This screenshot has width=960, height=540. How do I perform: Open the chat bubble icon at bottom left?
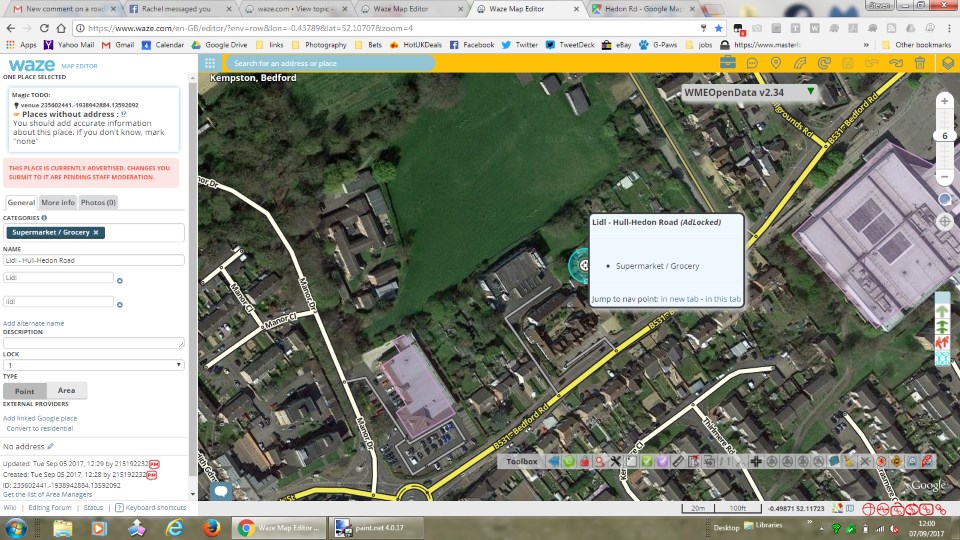click(x=221, y=490)
